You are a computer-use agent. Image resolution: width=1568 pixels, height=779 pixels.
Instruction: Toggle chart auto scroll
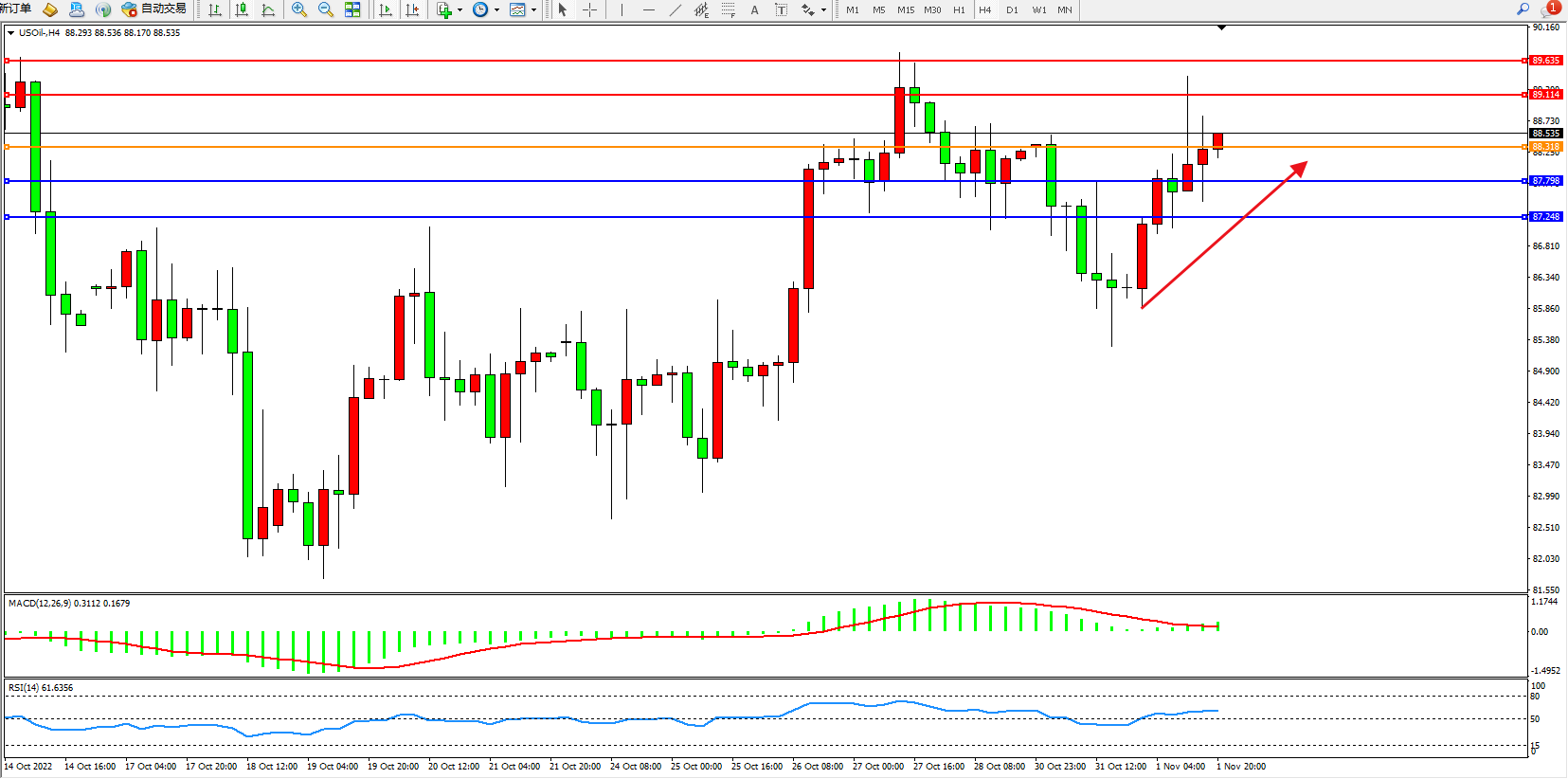(386, 9)
